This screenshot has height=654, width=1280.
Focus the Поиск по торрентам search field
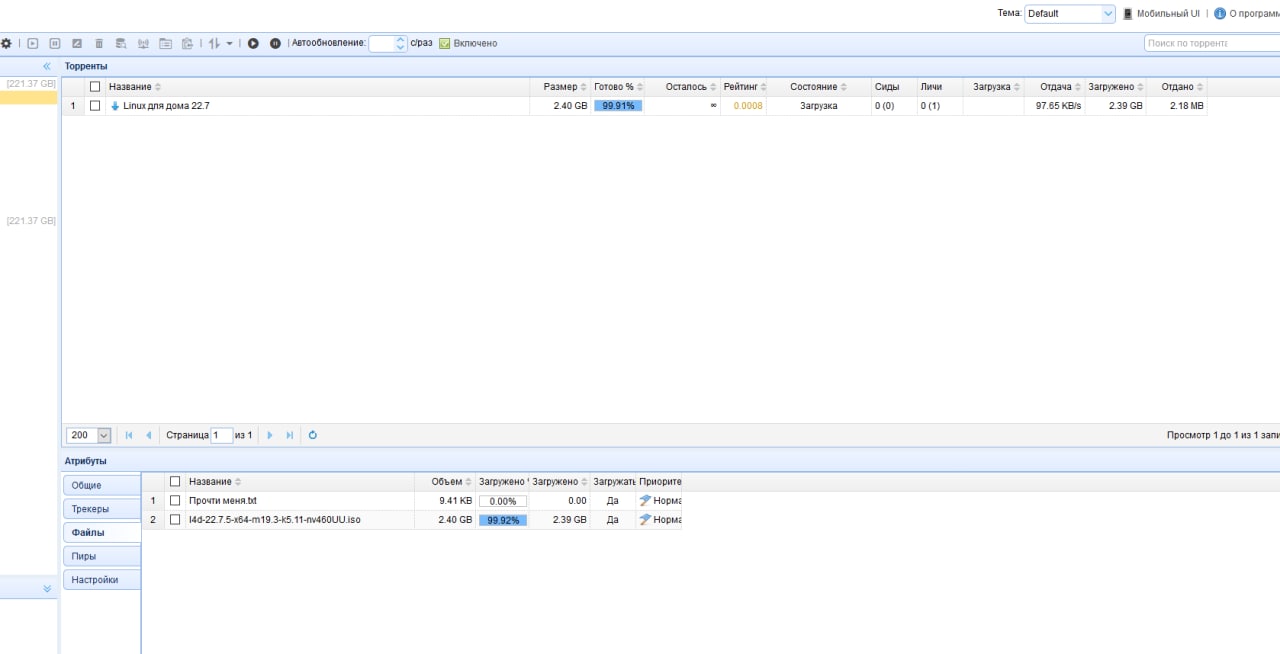(x=1212, y=43)
